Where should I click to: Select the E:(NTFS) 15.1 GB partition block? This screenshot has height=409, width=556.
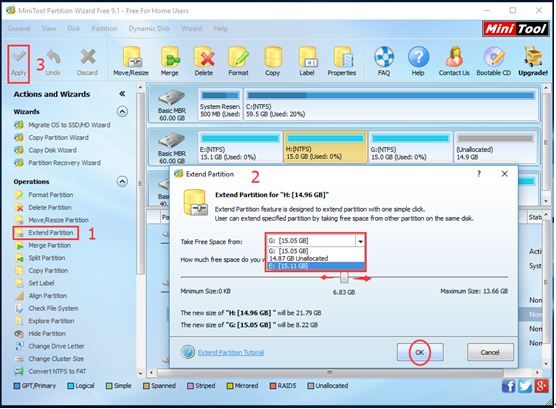240,148
